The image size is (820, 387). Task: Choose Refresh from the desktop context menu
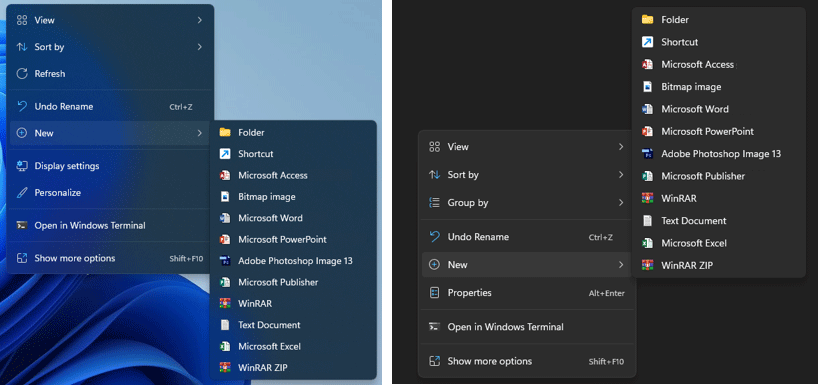[110, 74]
